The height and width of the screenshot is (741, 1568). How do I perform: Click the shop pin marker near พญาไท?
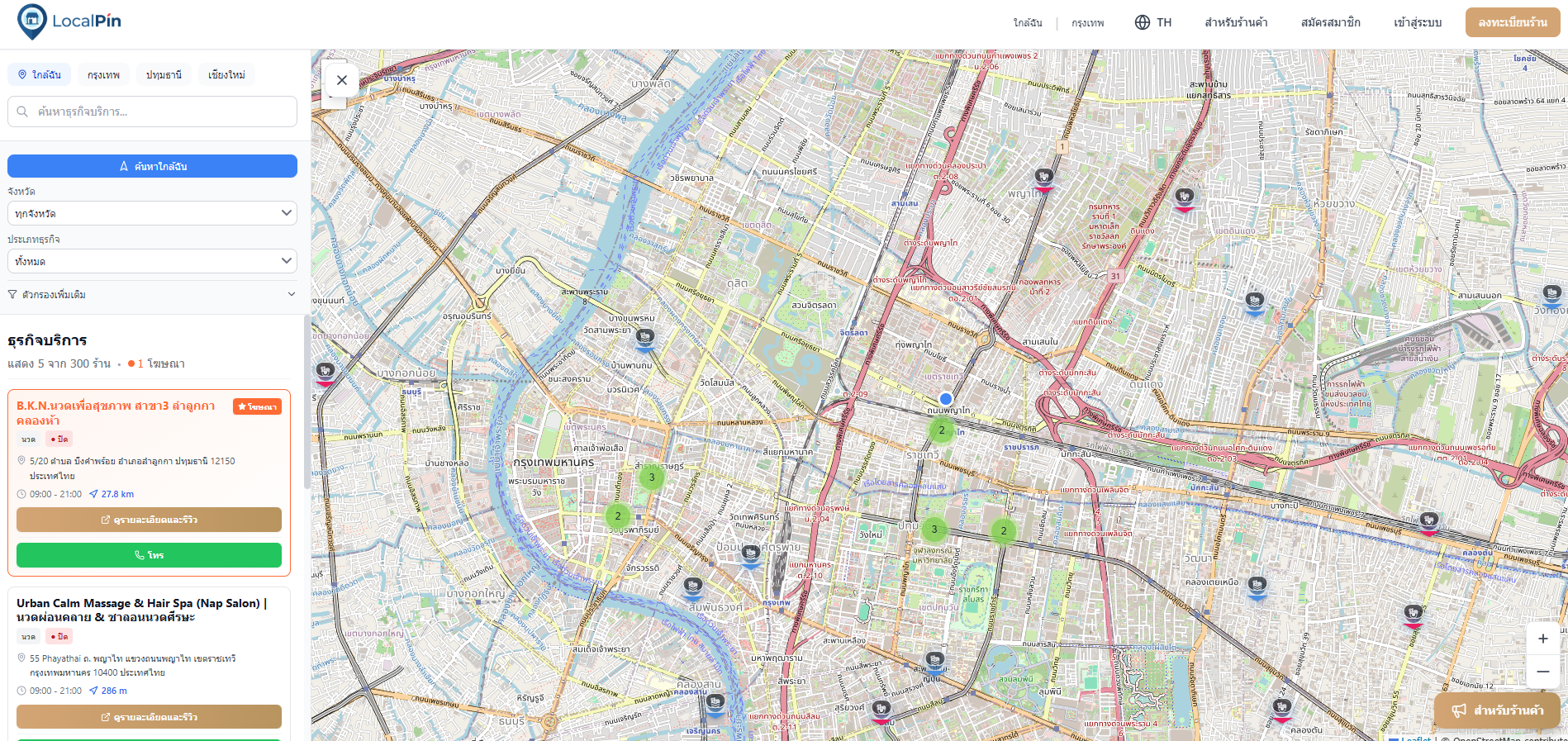click(x=1044, y=177)
